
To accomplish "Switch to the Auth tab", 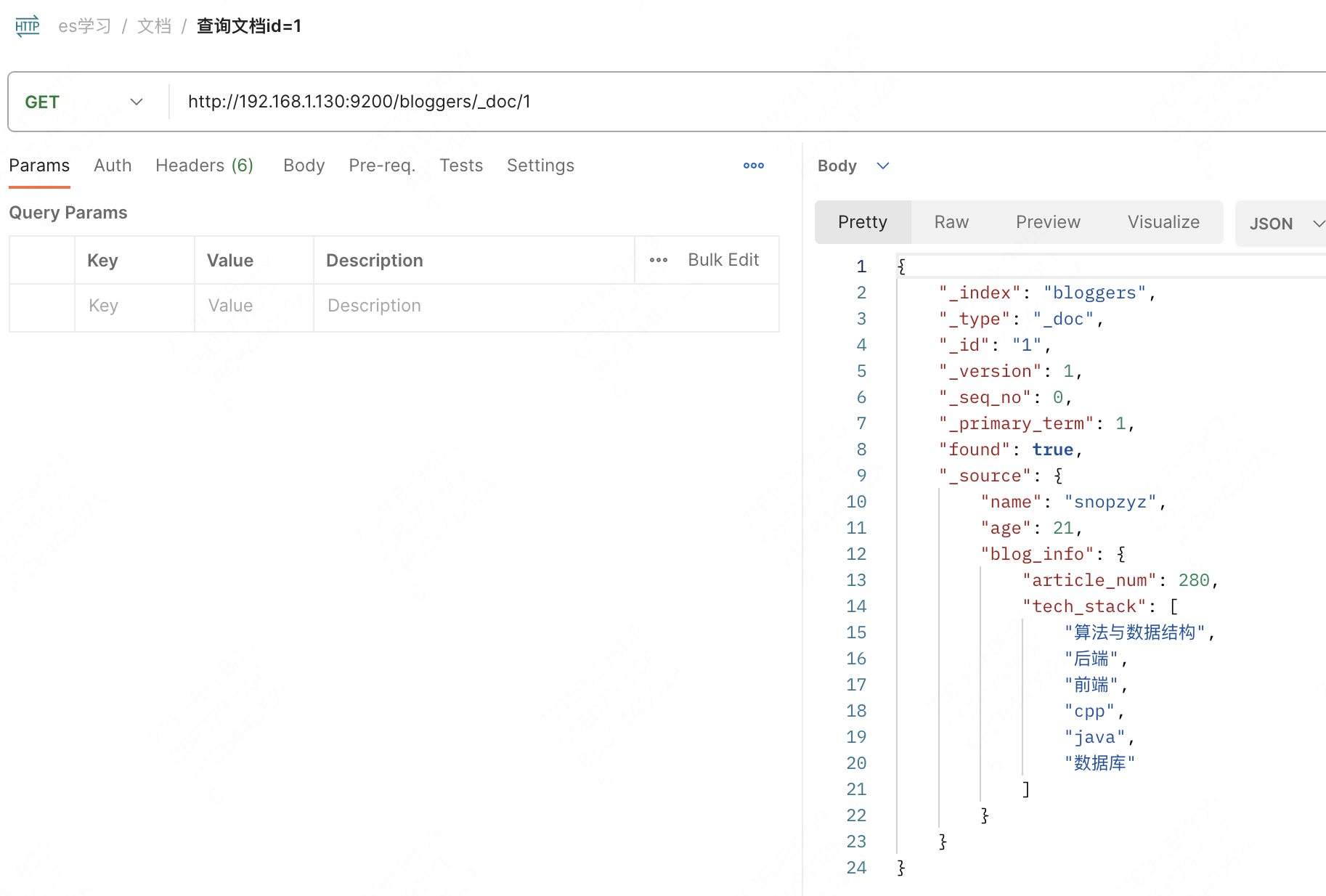I will (113, 166).
